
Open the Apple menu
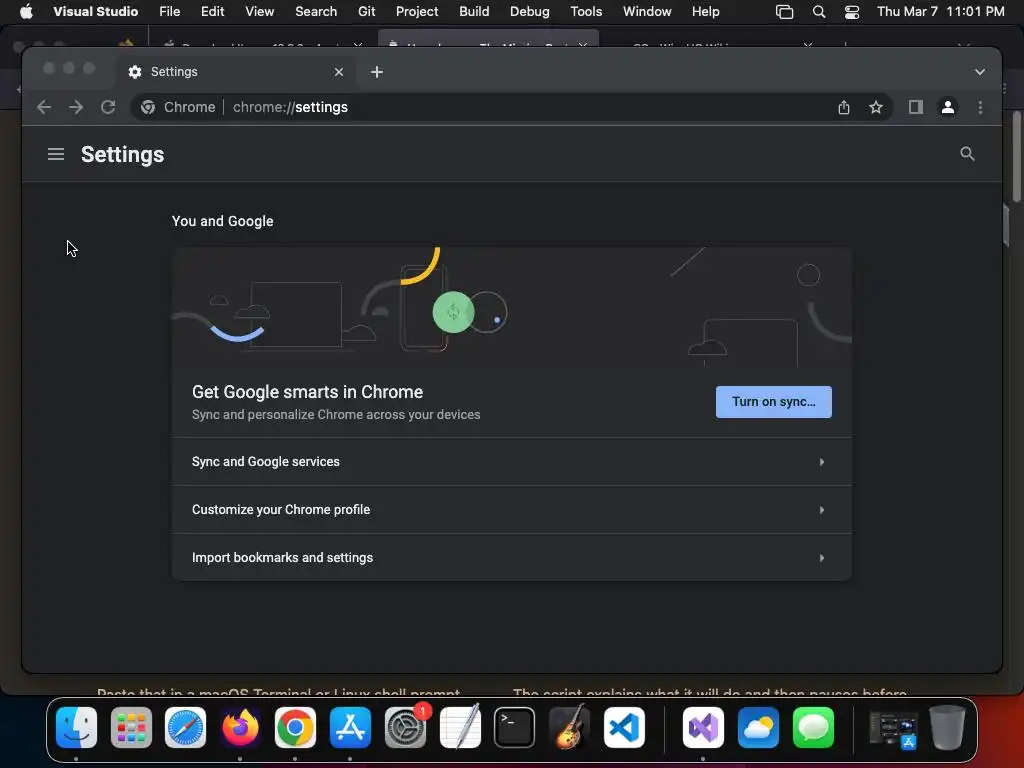click(x=26, y=11)
